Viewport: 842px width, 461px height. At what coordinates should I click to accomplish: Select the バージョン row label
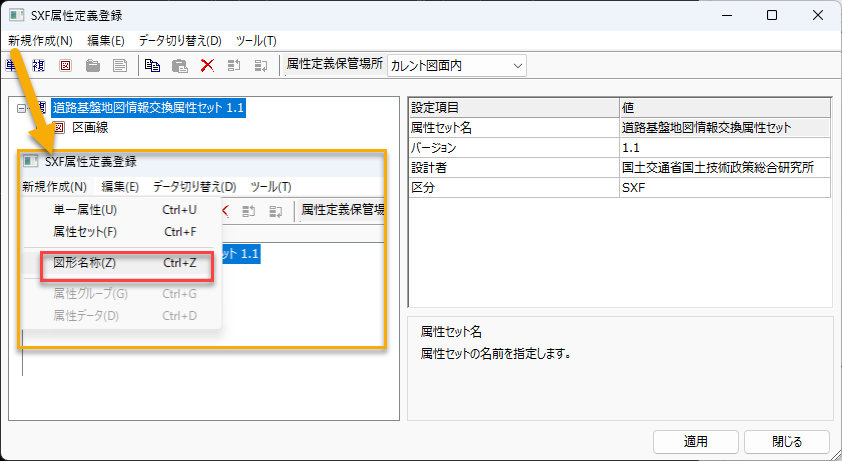click(514, 147)
